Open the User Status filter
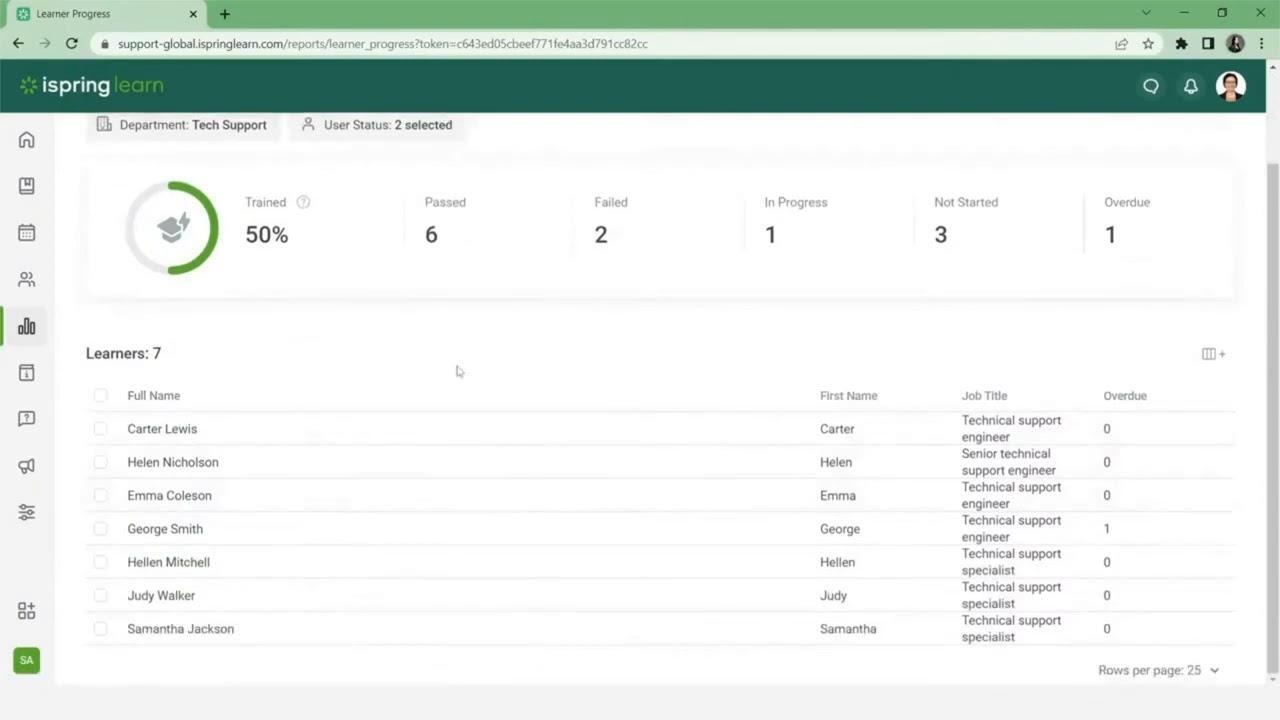 tap(376, 124)
